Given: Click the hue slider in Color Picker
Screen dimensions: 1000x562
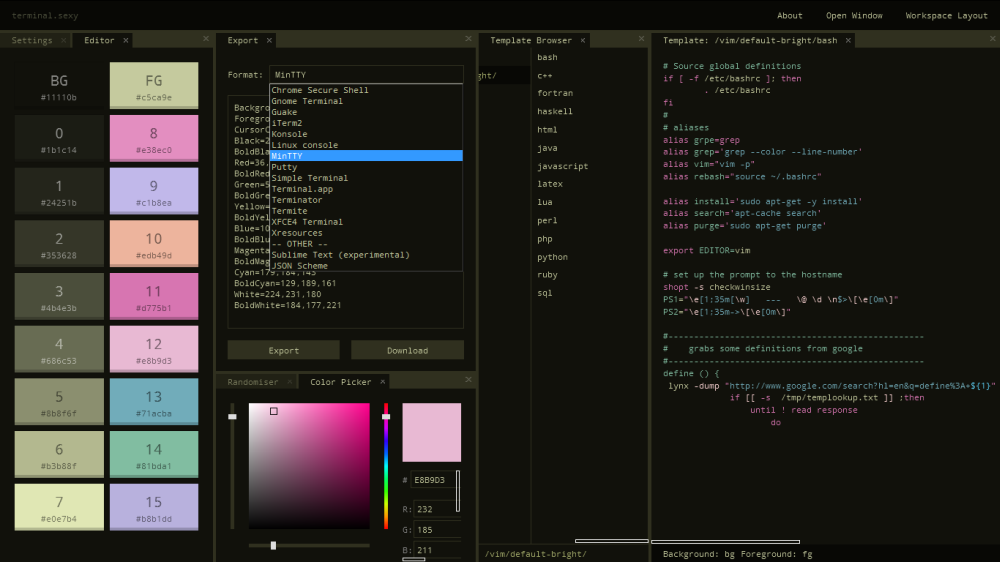Looking at the screenshot, I should pos(386,466).
